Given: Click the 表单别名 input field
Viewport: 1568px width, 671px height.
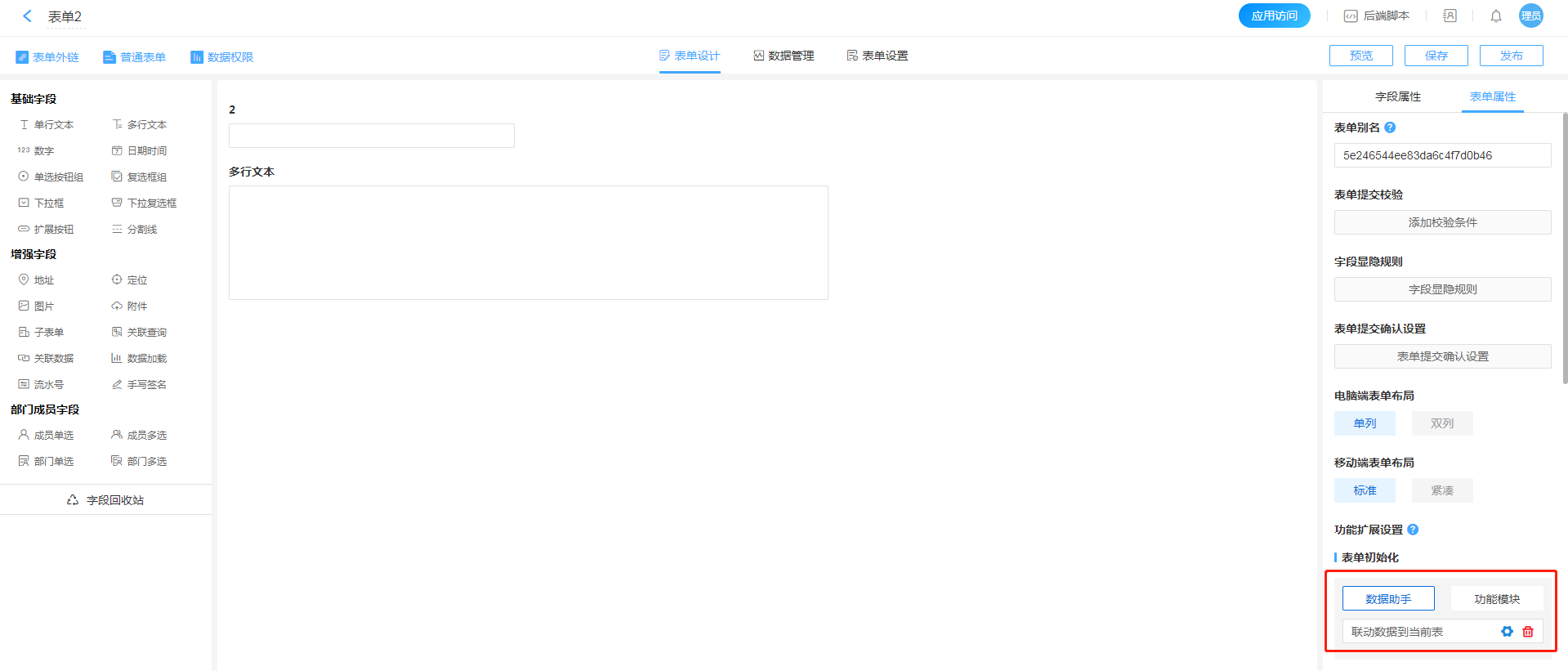Looking at the screenshot, I should click(x=1442, y=155).
